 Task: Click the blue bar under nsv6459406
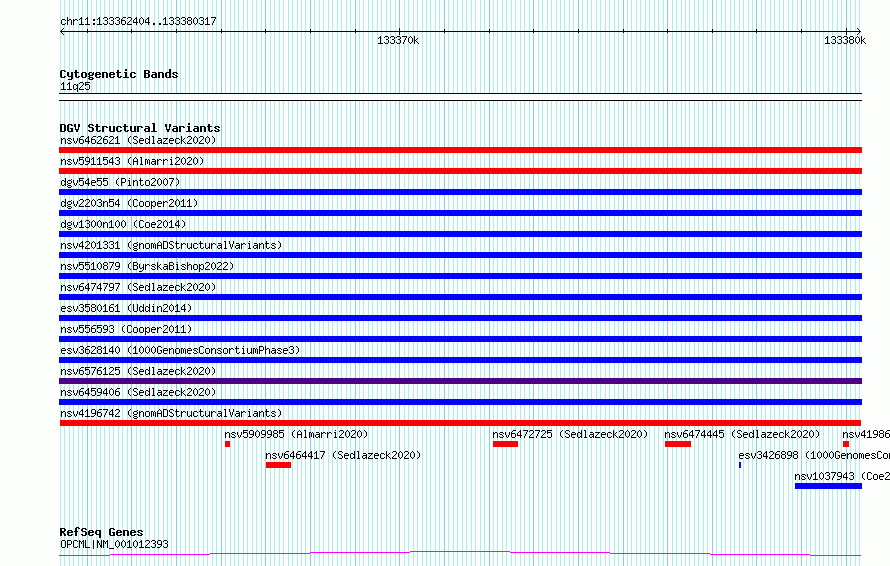coord(460,402)
